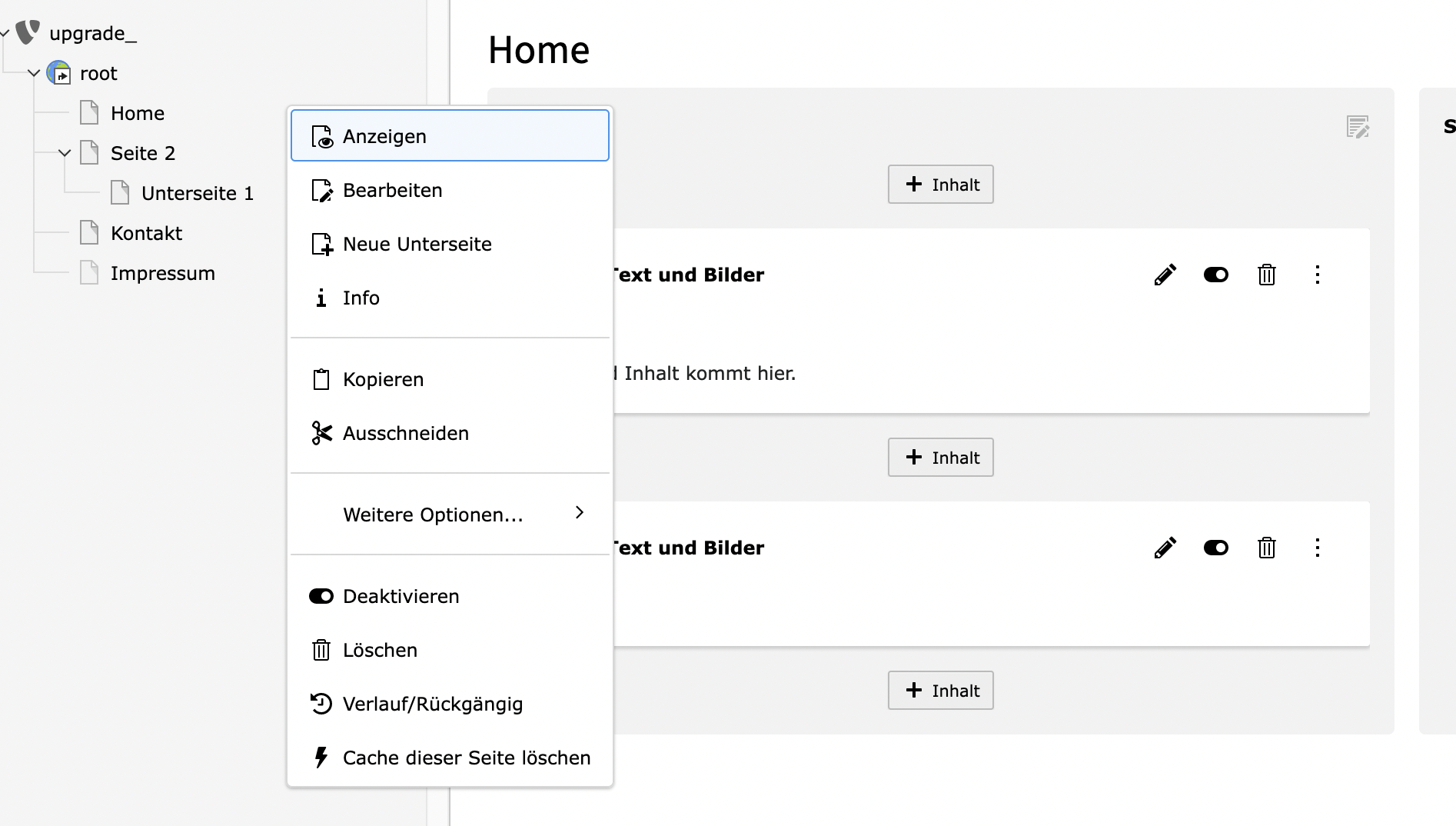
Task: Delete the first Text und Bilder element
Action: (1266, 275)
